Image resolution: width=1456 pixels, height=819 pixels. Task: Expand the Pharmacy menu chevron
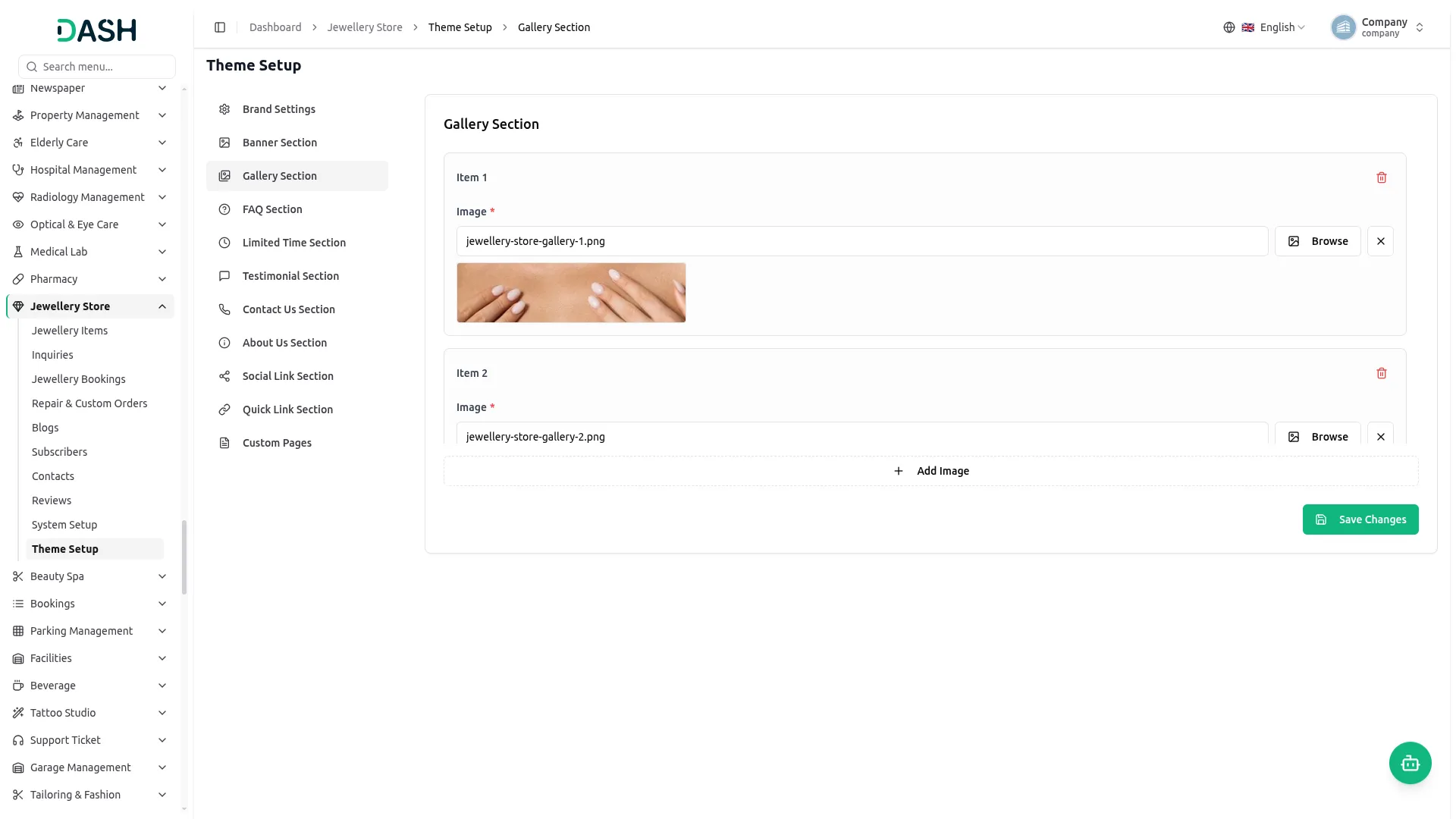tap(162, 279)
